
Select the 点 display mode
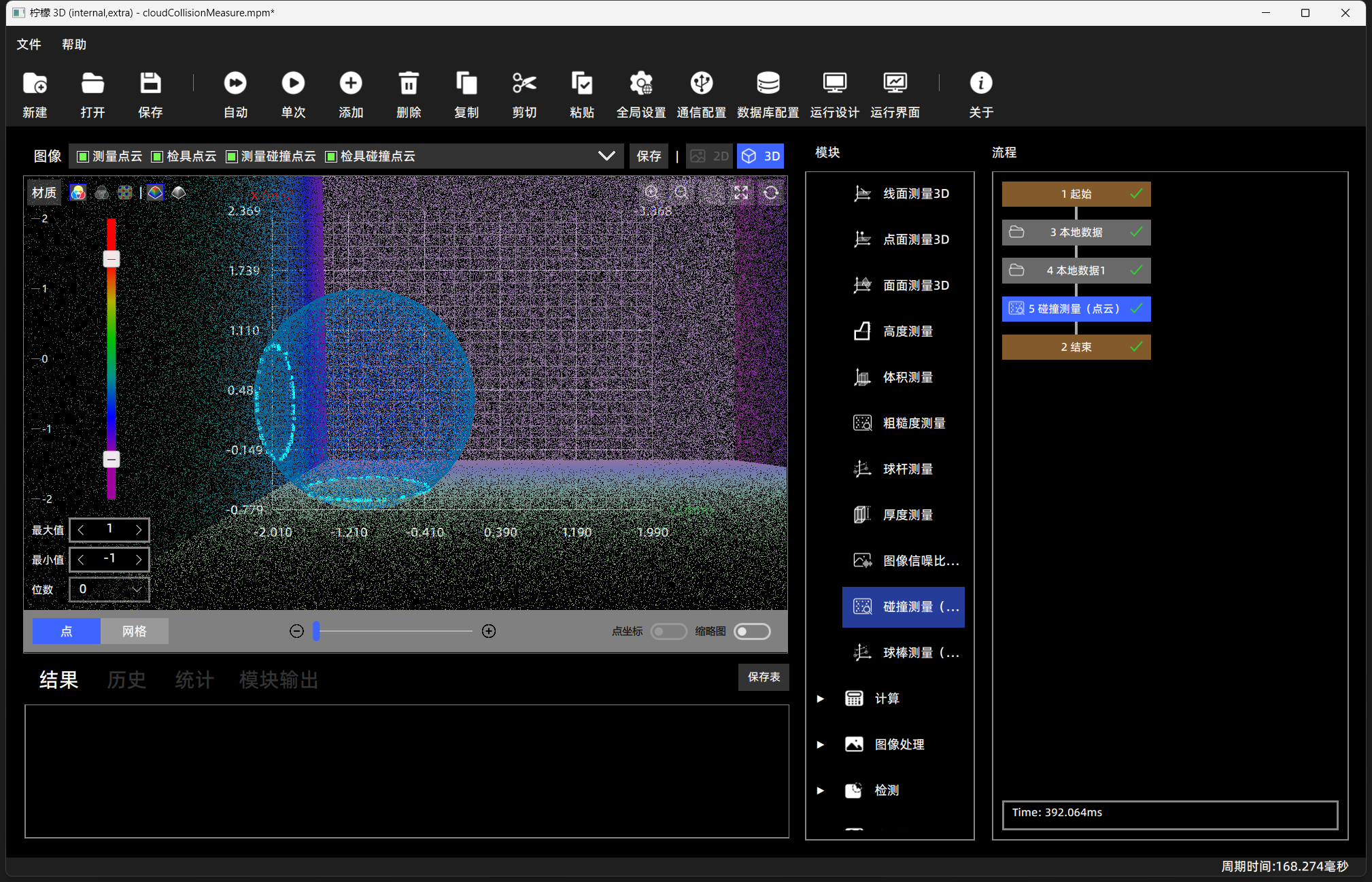(x=67, y=632)
